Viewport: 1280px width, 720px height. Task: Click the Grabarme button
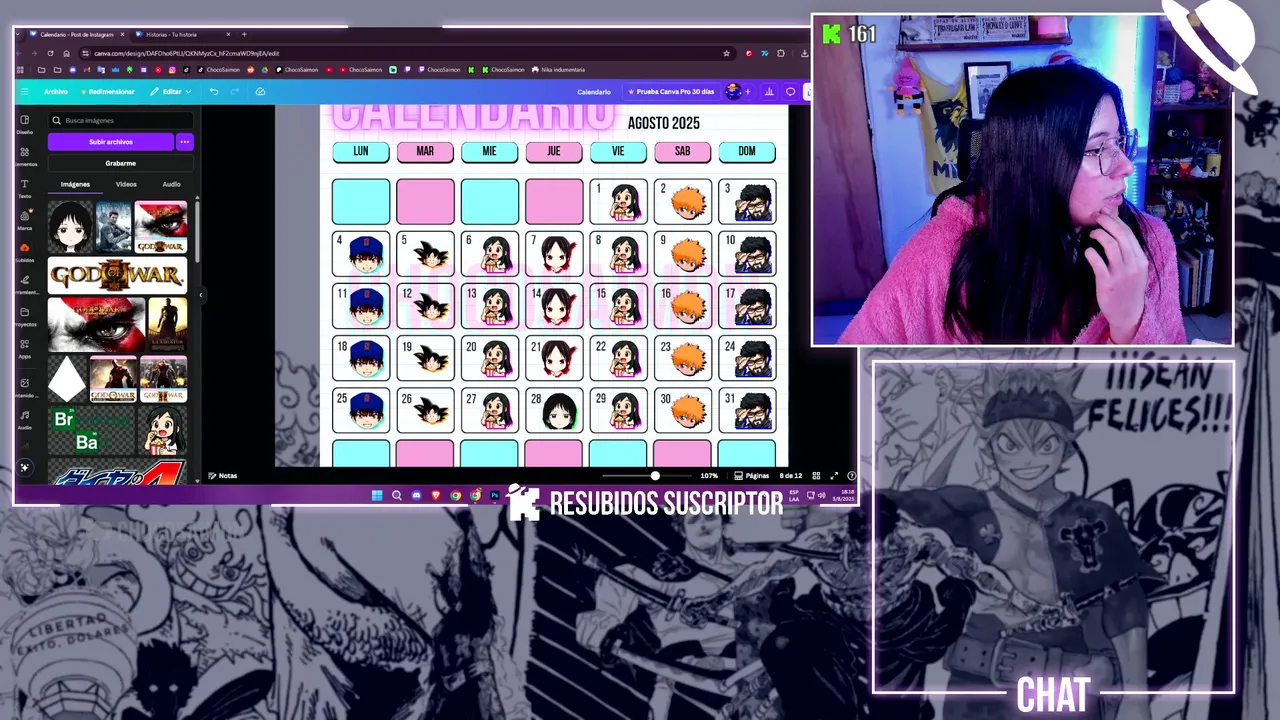pyautogui.click(x=120, y=163)
